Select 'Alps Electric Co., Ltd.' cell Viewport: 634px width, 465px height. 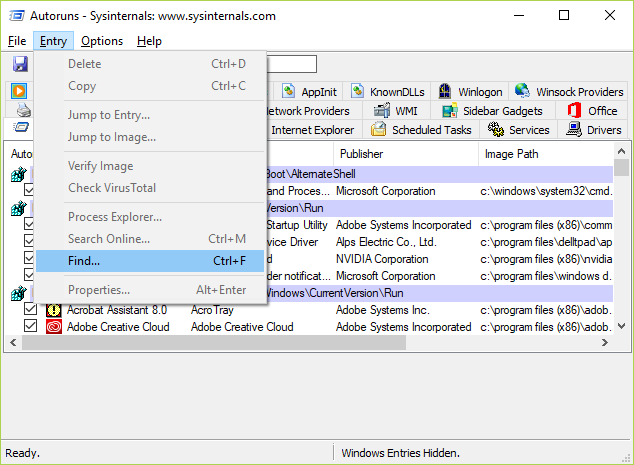386,242
